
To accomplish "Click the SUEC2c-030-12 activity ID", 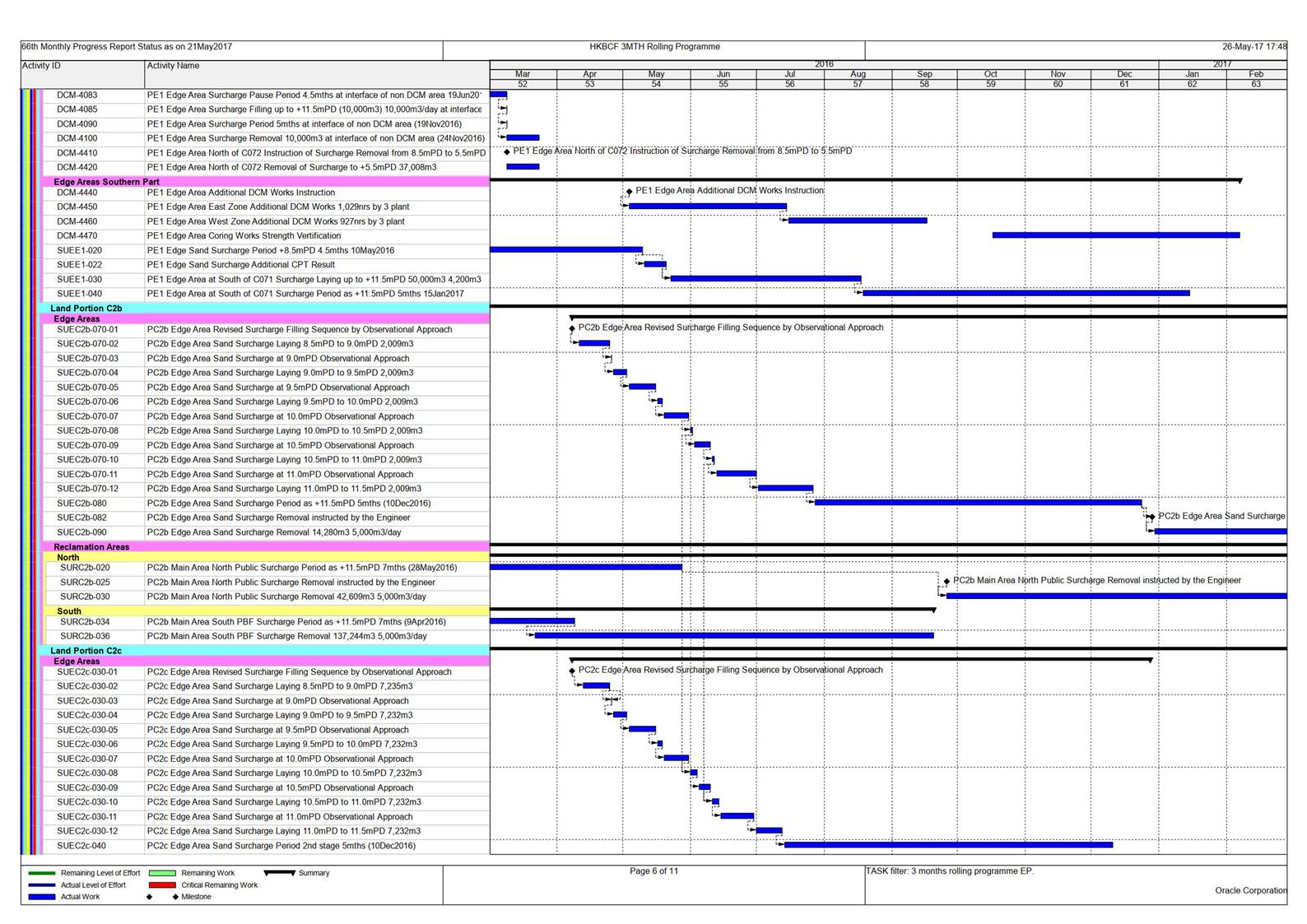I will [87, 831].
